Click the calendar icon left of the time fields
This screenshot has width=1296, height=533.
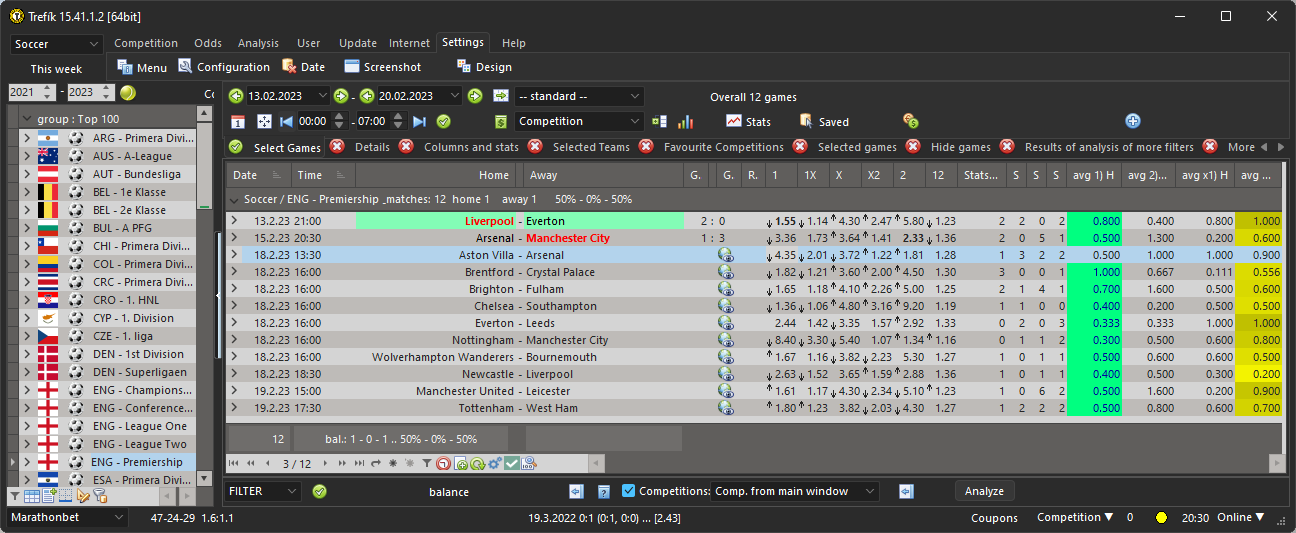click(238, 121)
